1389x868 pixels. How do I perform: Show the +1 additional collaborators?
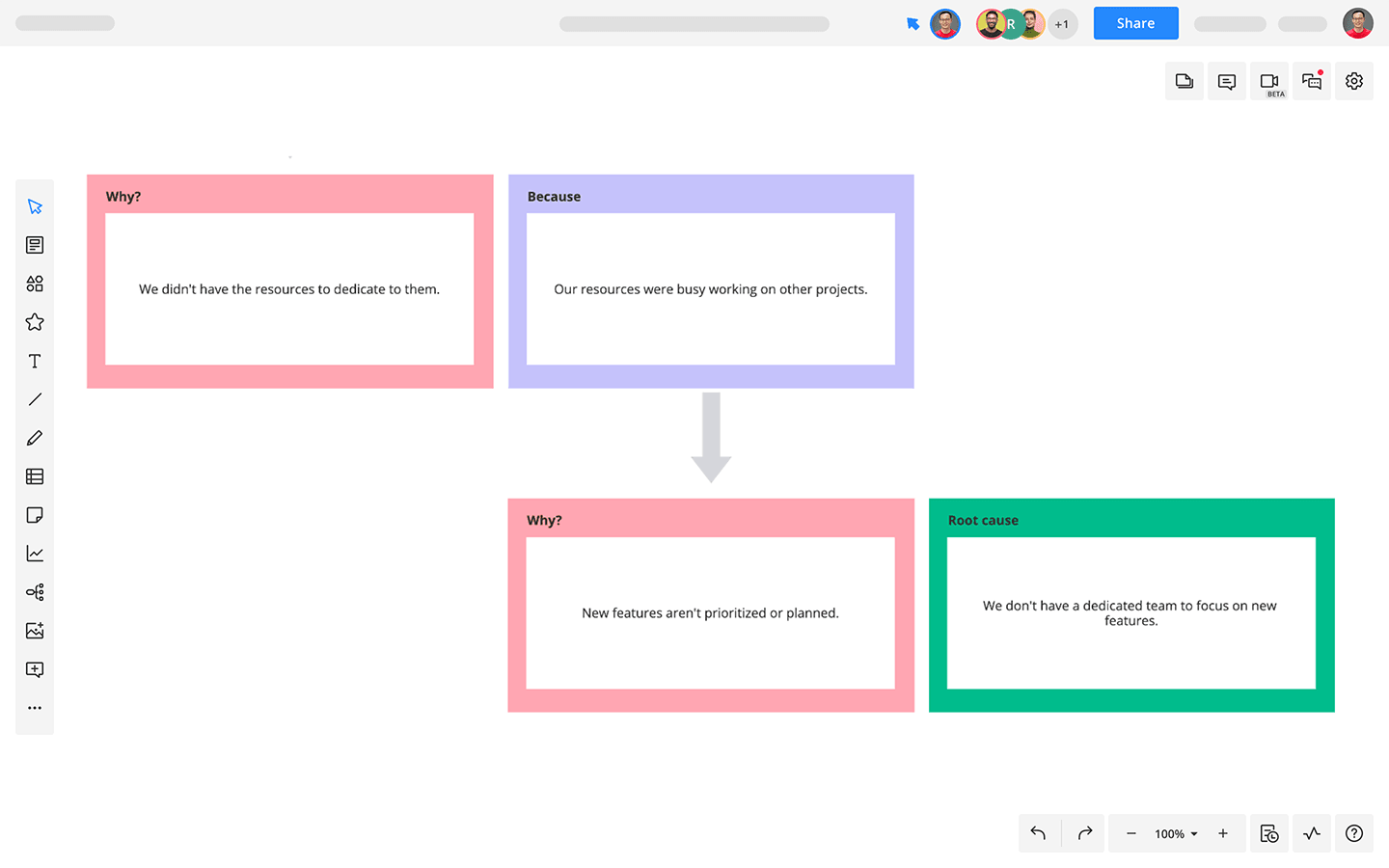pyautogui.click(x=1062, y=24)
